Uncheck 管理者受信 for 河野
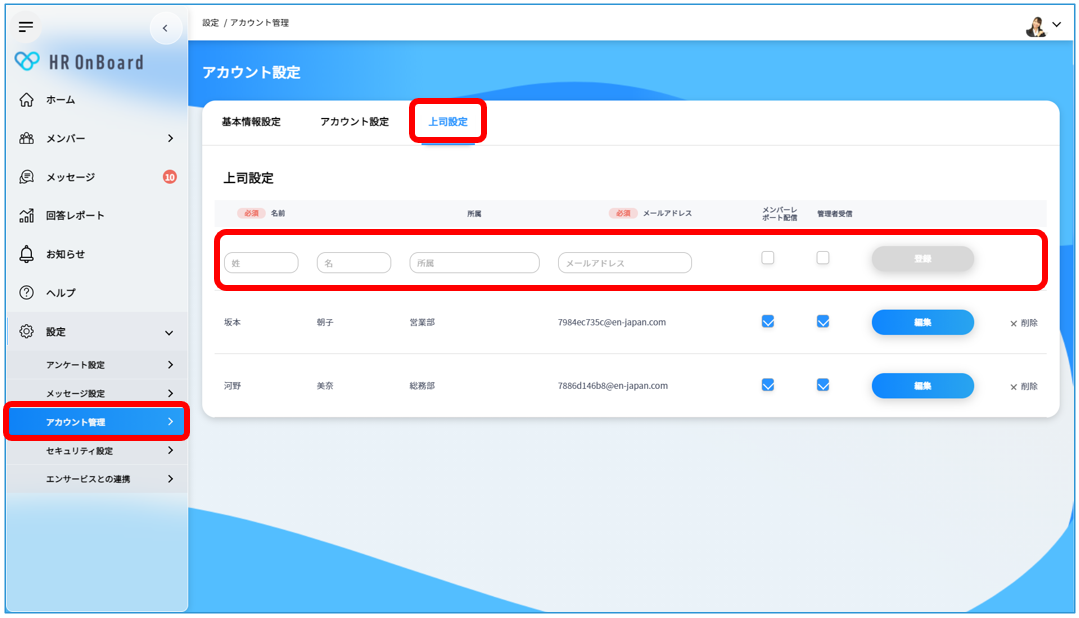1079x618 pixels. 823,385
